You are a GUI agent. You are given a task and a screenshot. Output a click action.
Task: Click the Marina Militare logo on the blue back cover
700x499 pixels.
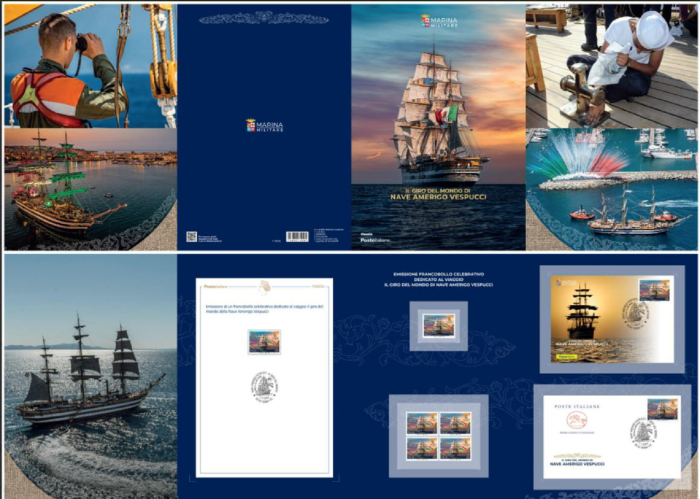[x=264, y=125]
